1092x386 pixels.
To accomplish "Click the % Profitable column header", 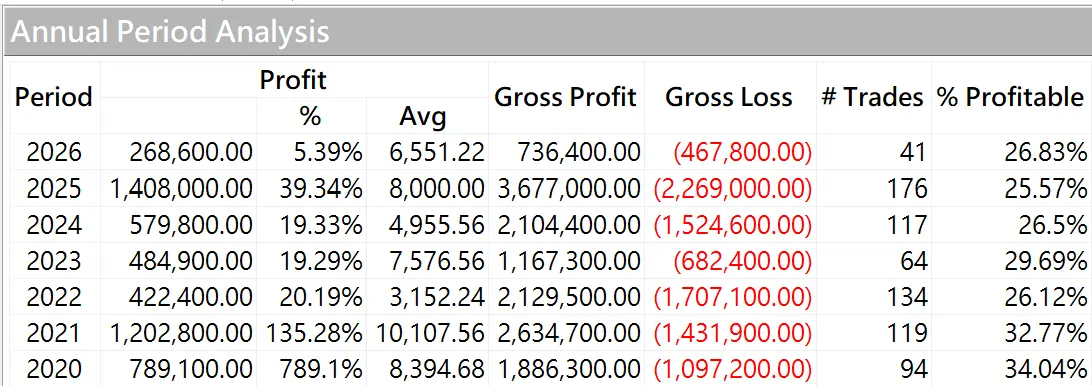I will [1011, 97].
